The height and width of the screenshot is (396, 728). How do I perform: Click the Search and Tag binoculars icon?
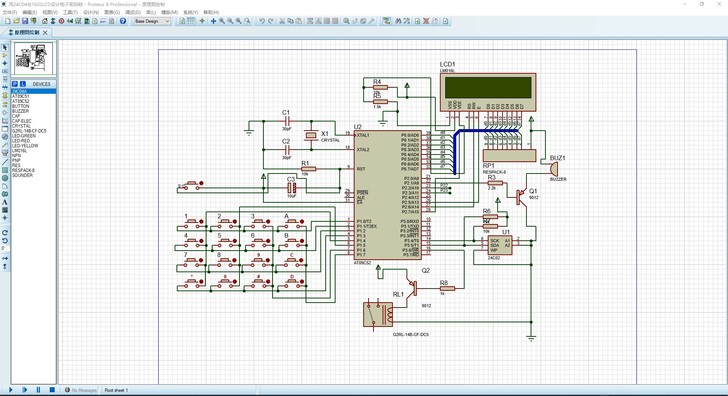click(398, 21)
